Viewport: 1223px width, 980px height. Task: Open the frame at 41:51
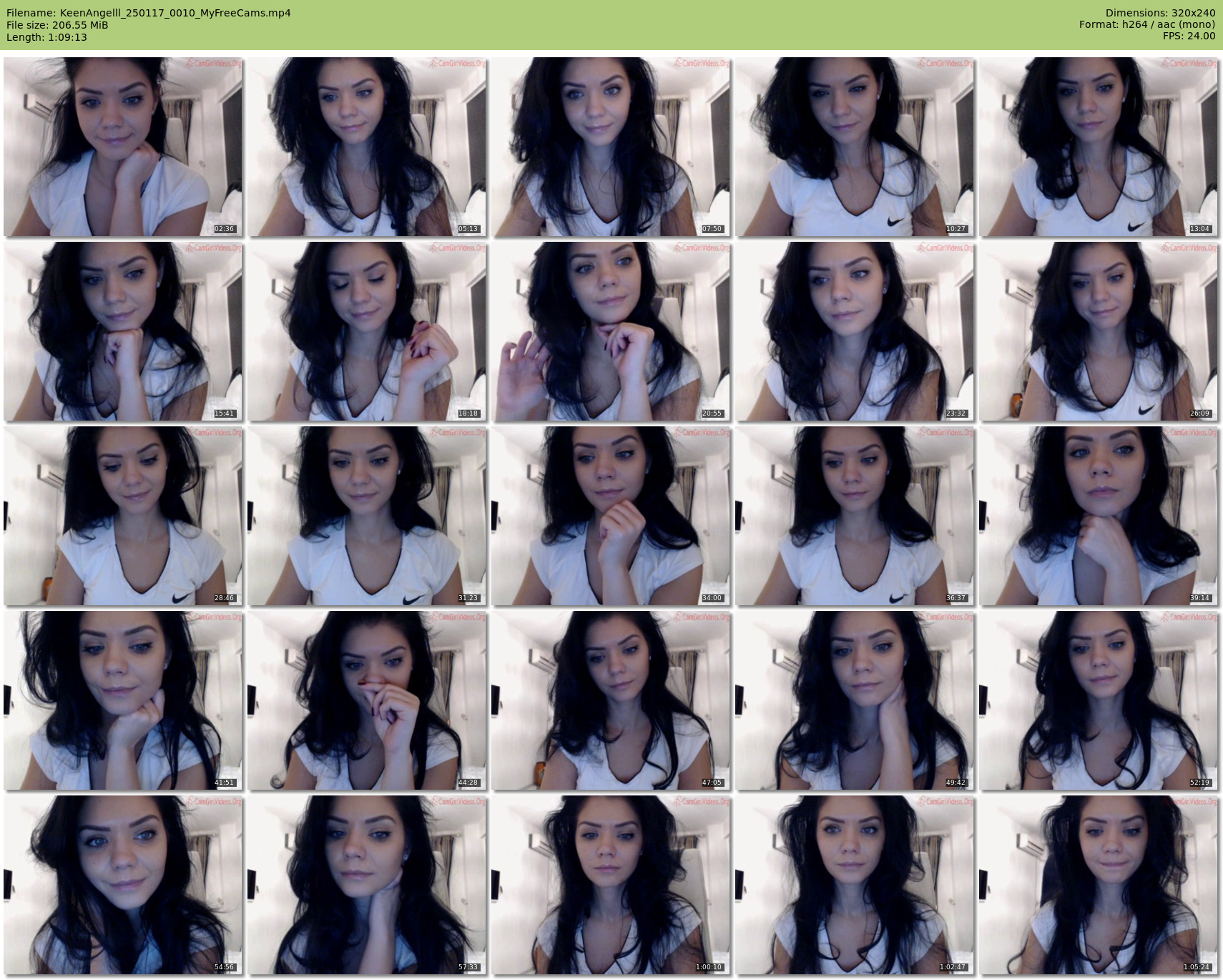(123, 700)
